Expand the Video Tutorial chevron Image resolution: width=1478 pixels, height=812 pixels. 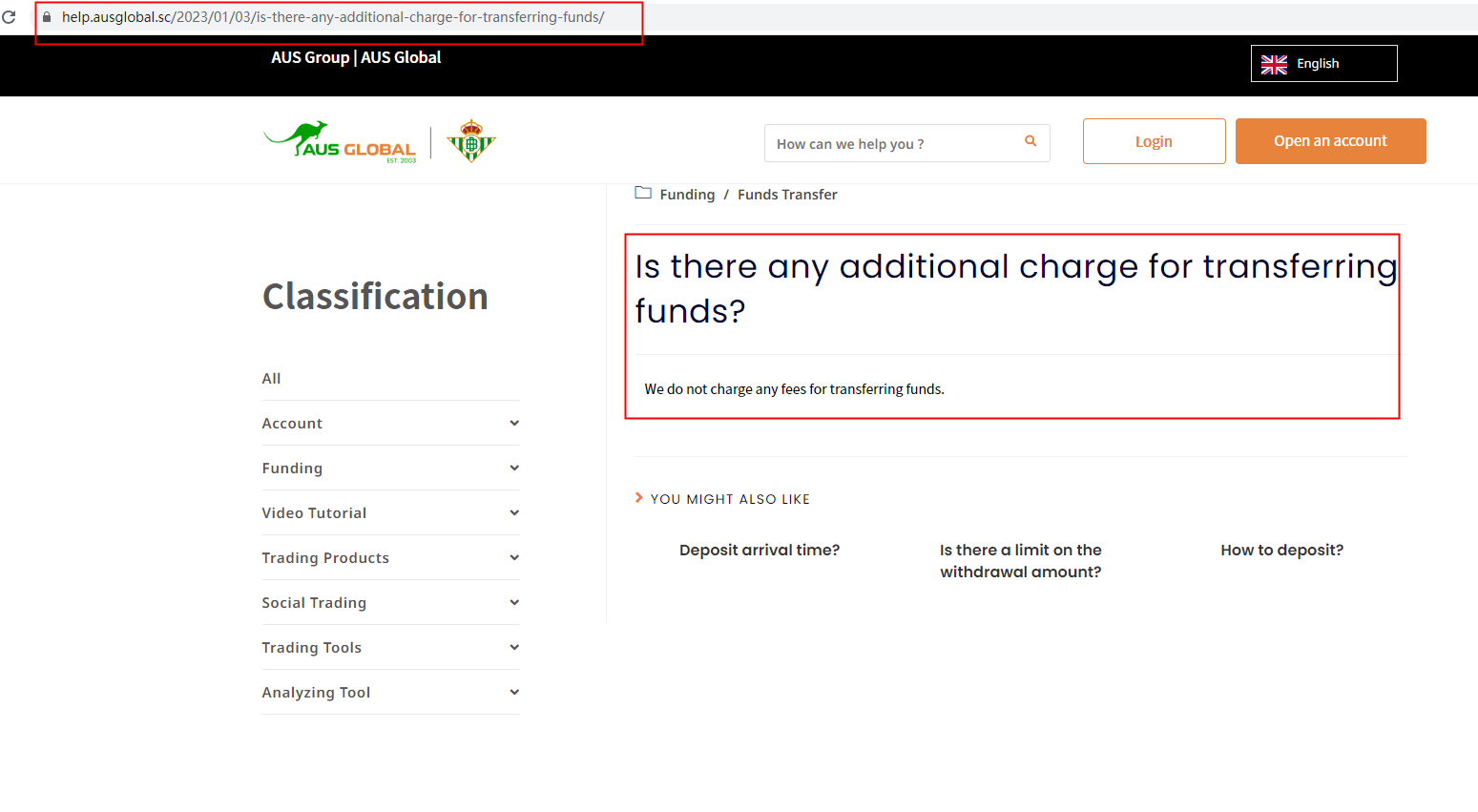tap(514, 513)
